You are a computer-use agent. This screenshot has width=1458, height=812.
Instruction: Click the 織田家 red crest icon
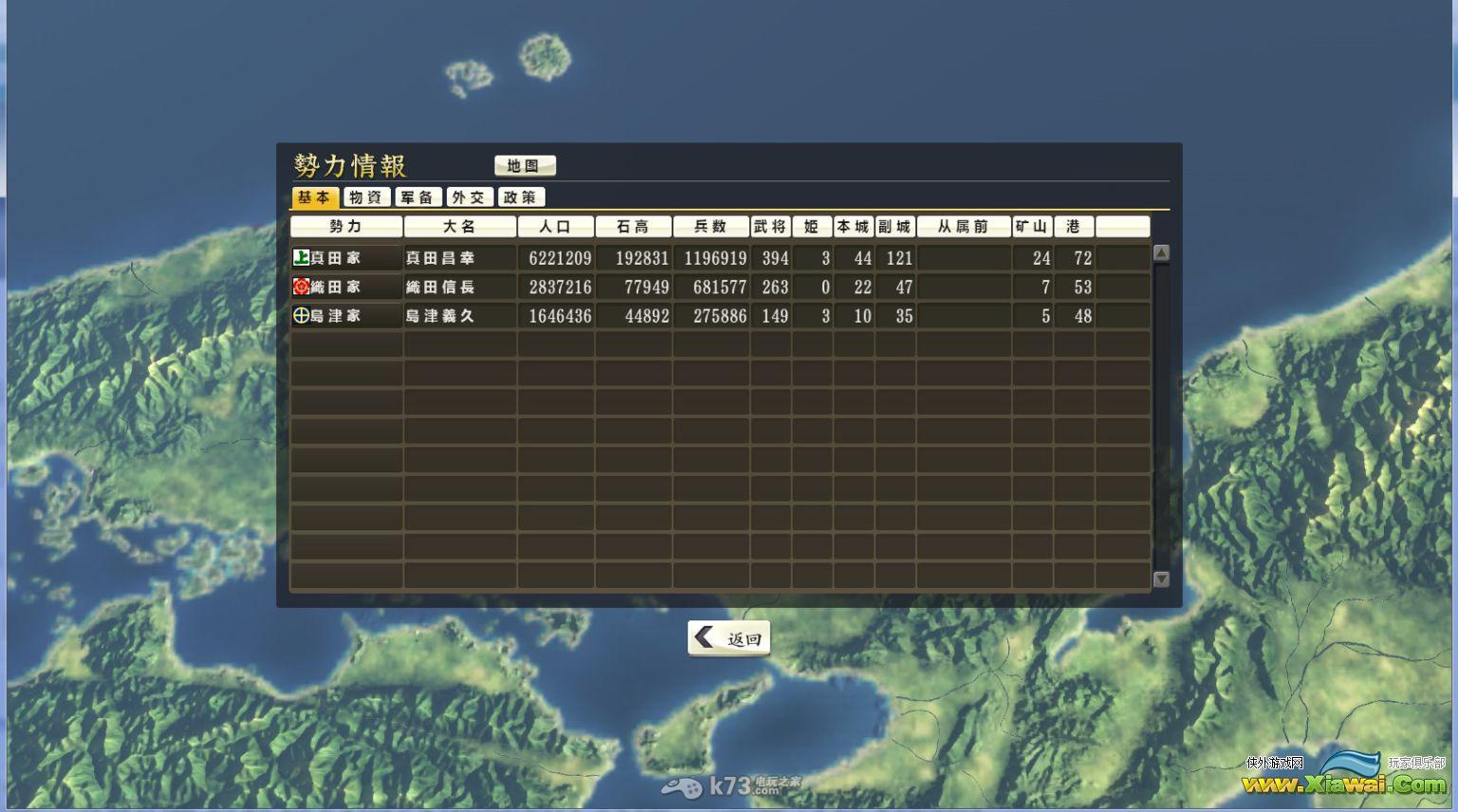coord(301,286)
